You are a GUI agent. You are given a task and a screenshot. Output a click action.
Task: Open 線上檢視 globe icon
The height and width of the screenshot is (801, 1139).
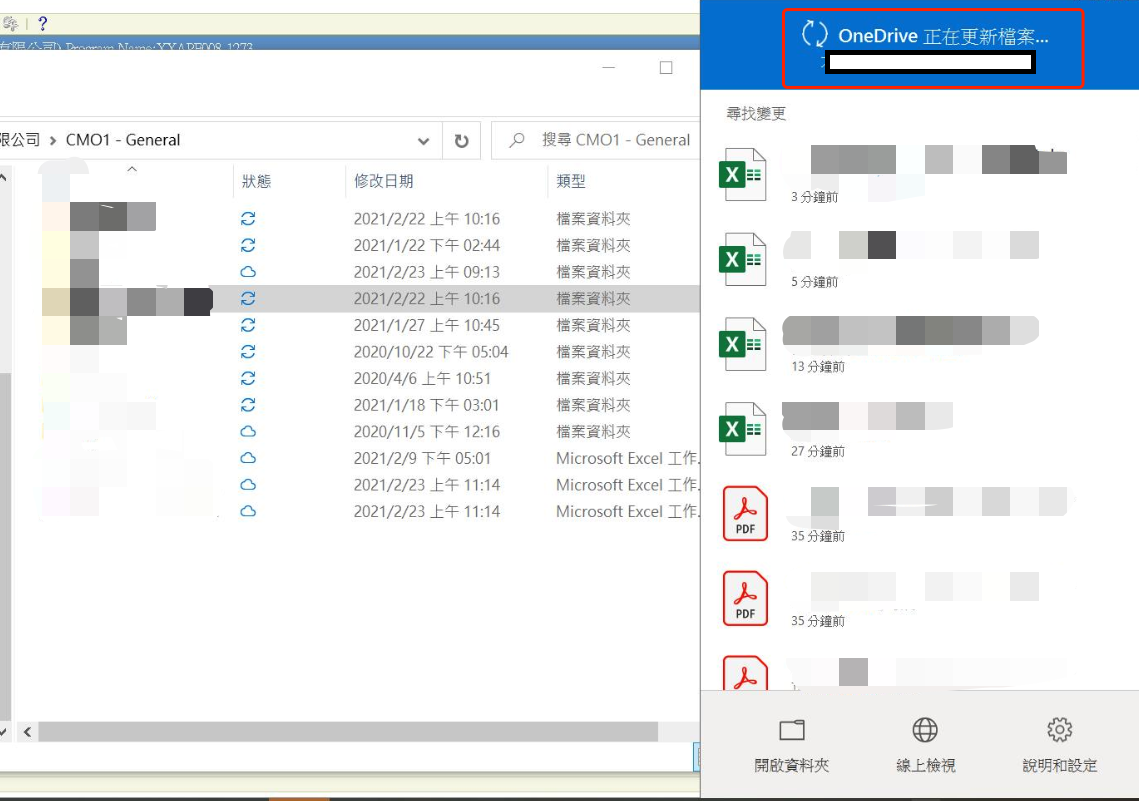[925, 730]
